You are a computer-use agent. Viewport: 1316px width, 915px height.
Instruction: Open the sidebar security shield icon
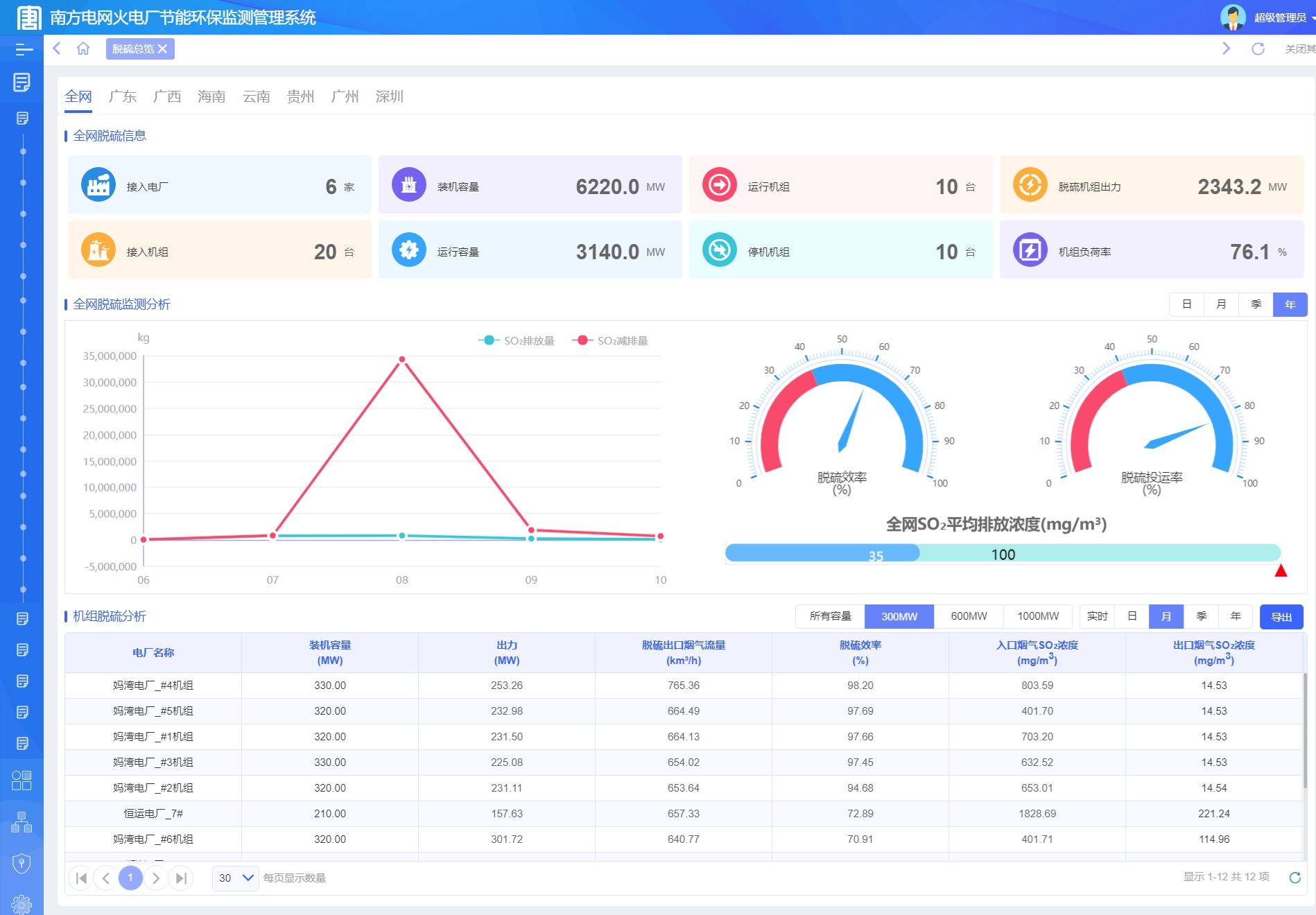pos(21,864)
